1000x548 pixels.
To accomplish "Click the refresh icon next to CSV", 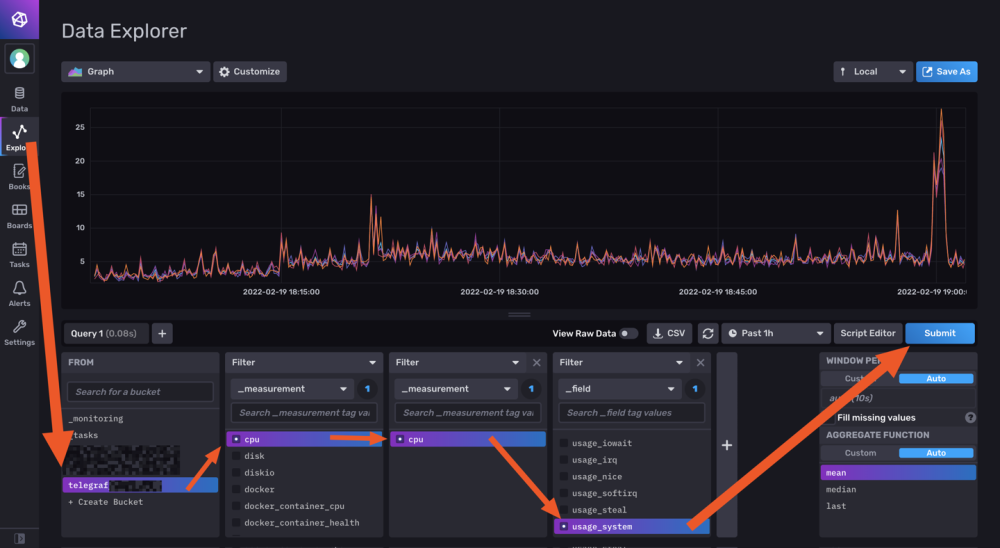I will [707, 333].
